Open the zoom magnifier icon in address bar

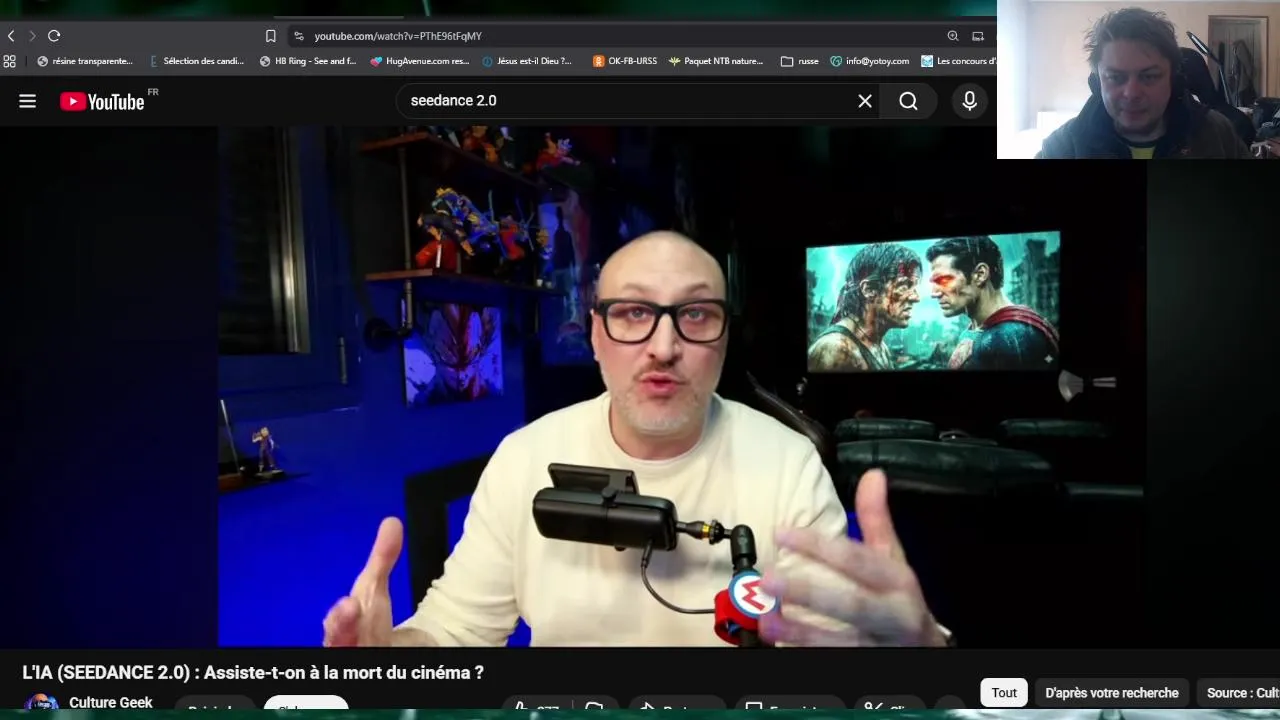point(953,36)
